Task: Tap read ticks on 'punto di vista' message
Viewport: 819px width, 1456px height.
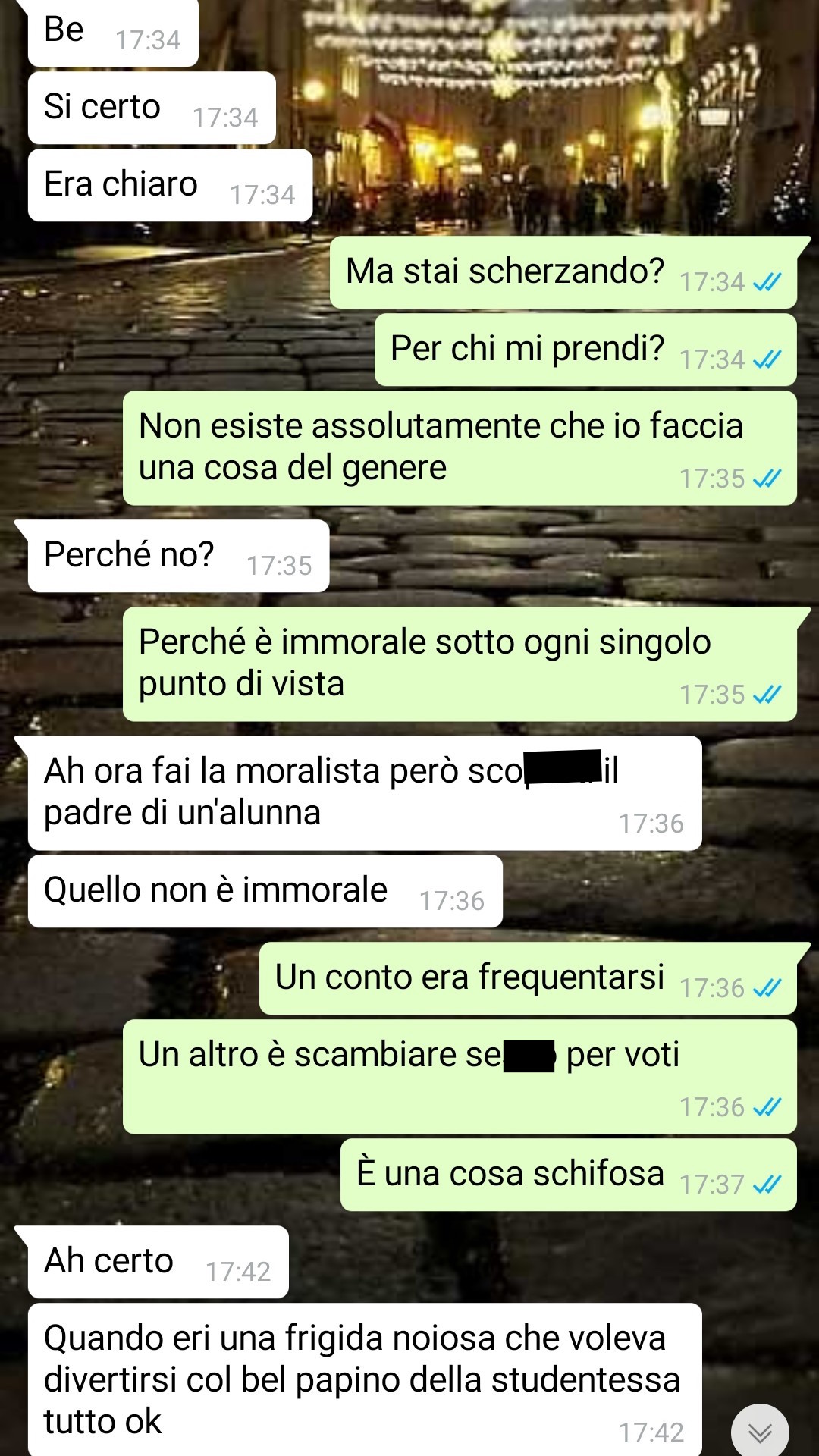Action: pyautogui.click(x=767, y=695)
